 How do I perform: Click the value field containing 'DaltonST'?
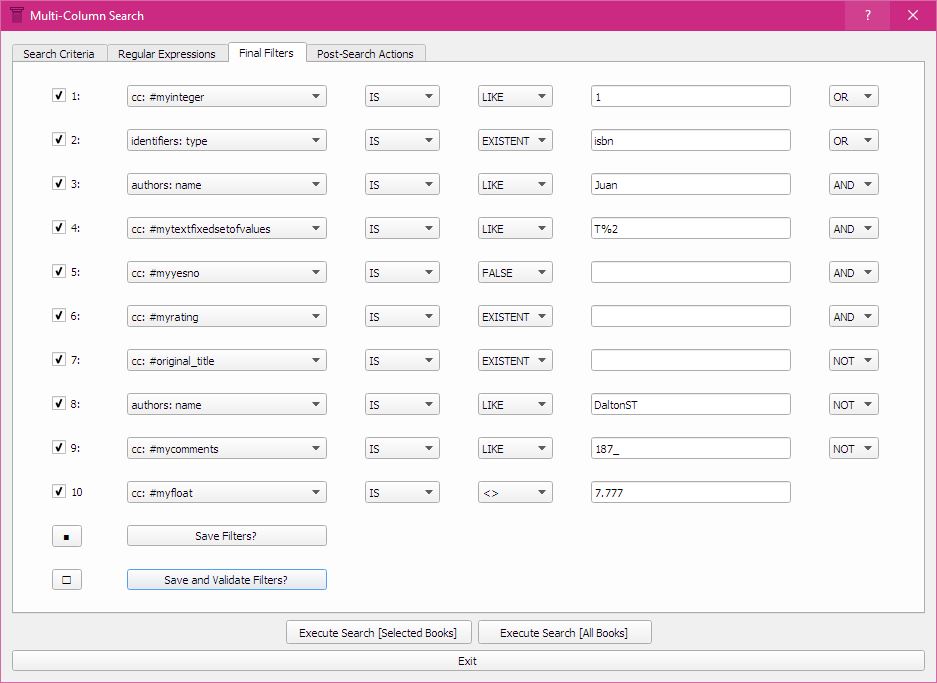pyautogui.click(x=690, y=405)
